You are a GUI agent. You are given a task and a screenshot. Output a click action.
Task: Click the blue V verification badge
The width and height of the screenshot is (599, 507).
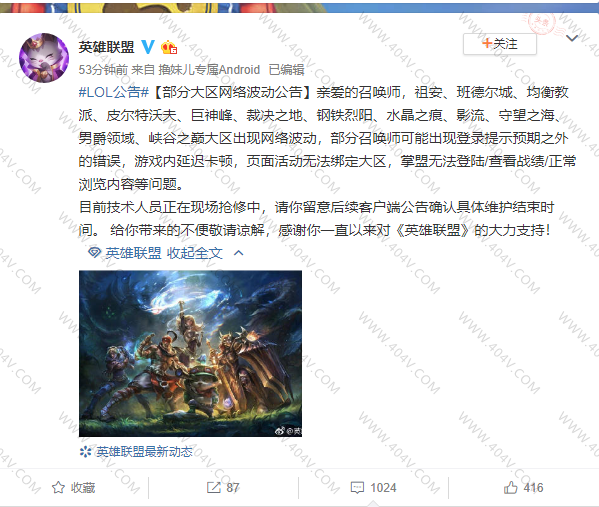[148, 47]
